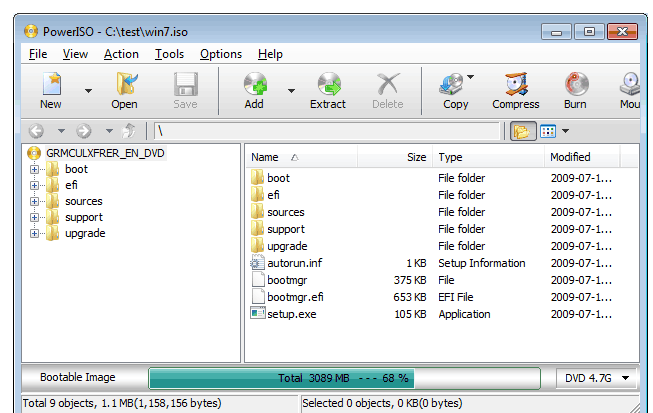
Task: Open the File menu
Action: [x=38, y=54]
